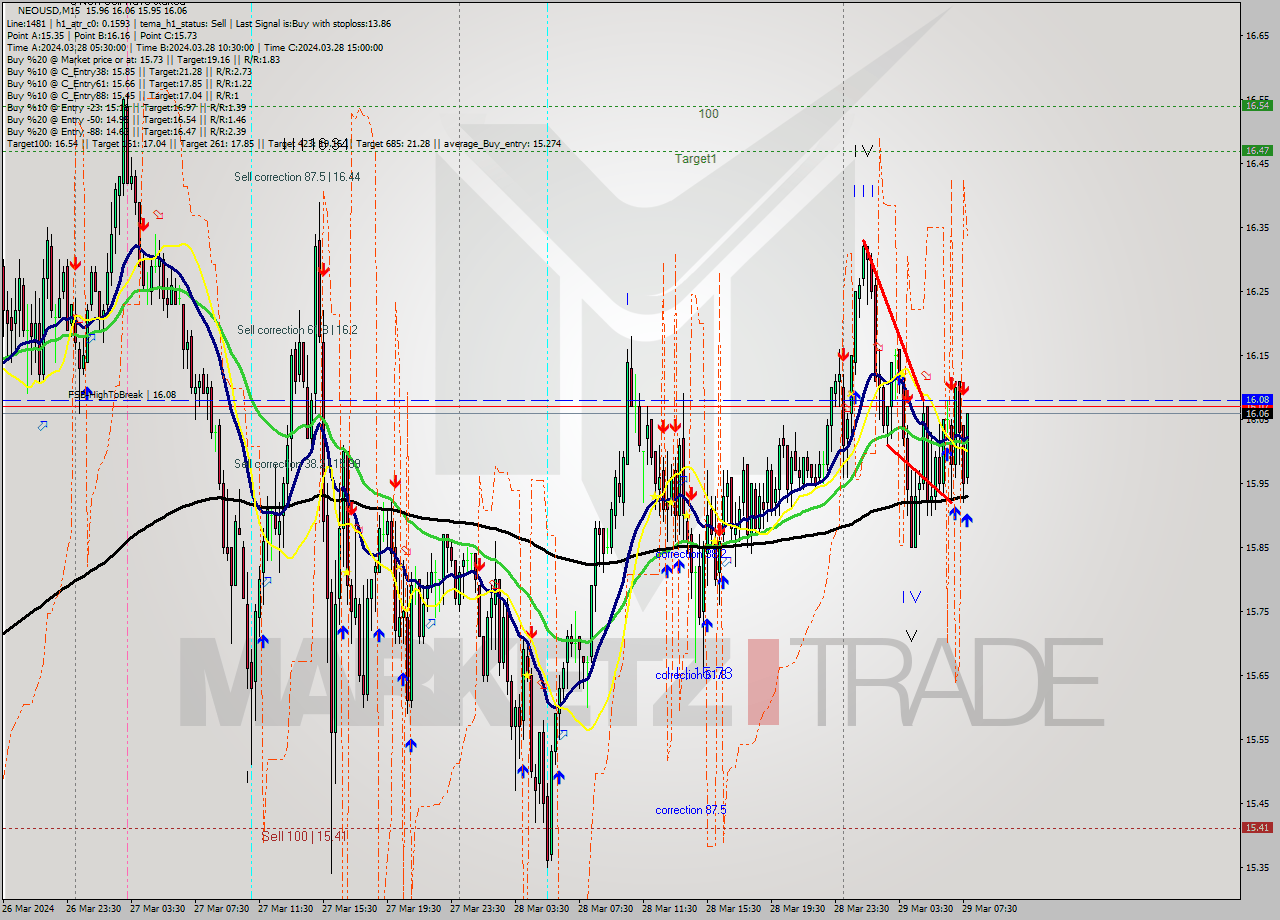Click the blue 'correction 87.5' label
Viewport: 1280px width, 920px height.
click(x=691, y=810)
